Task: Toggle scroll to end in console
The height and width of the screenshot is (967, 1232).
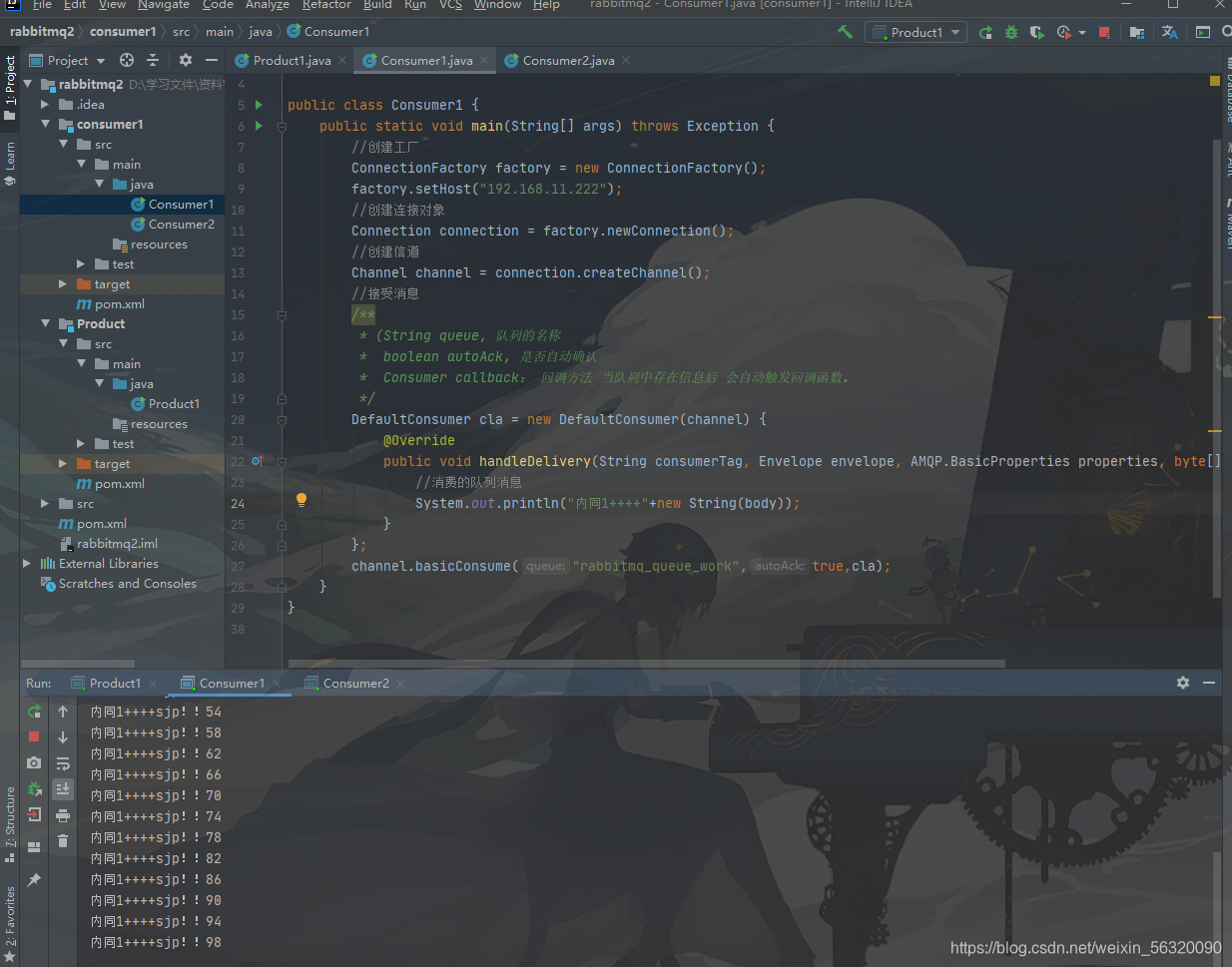Action: pyautogui.click(x=63, y=788)
